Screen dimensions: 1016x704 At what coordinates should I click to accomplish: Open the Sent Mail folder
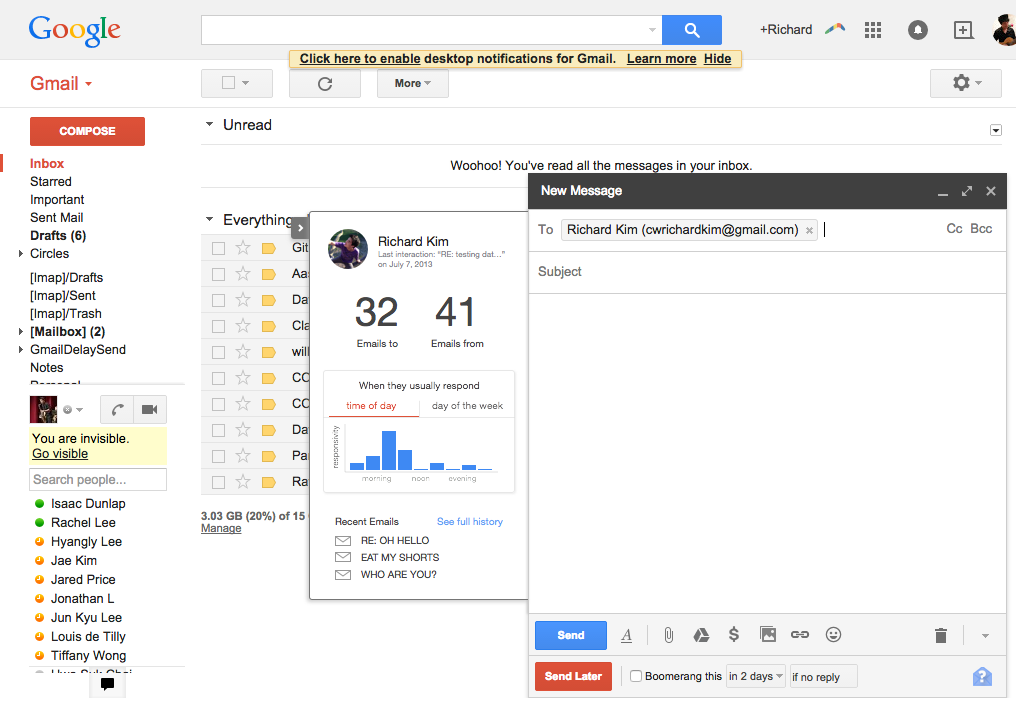tap(56, 218)
